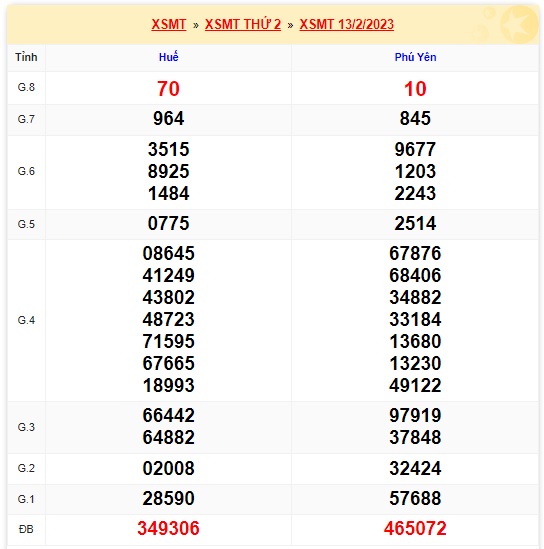Select the Phú Yên province header
This screenshot has width=544, height=549.
[x=415, y=57]
